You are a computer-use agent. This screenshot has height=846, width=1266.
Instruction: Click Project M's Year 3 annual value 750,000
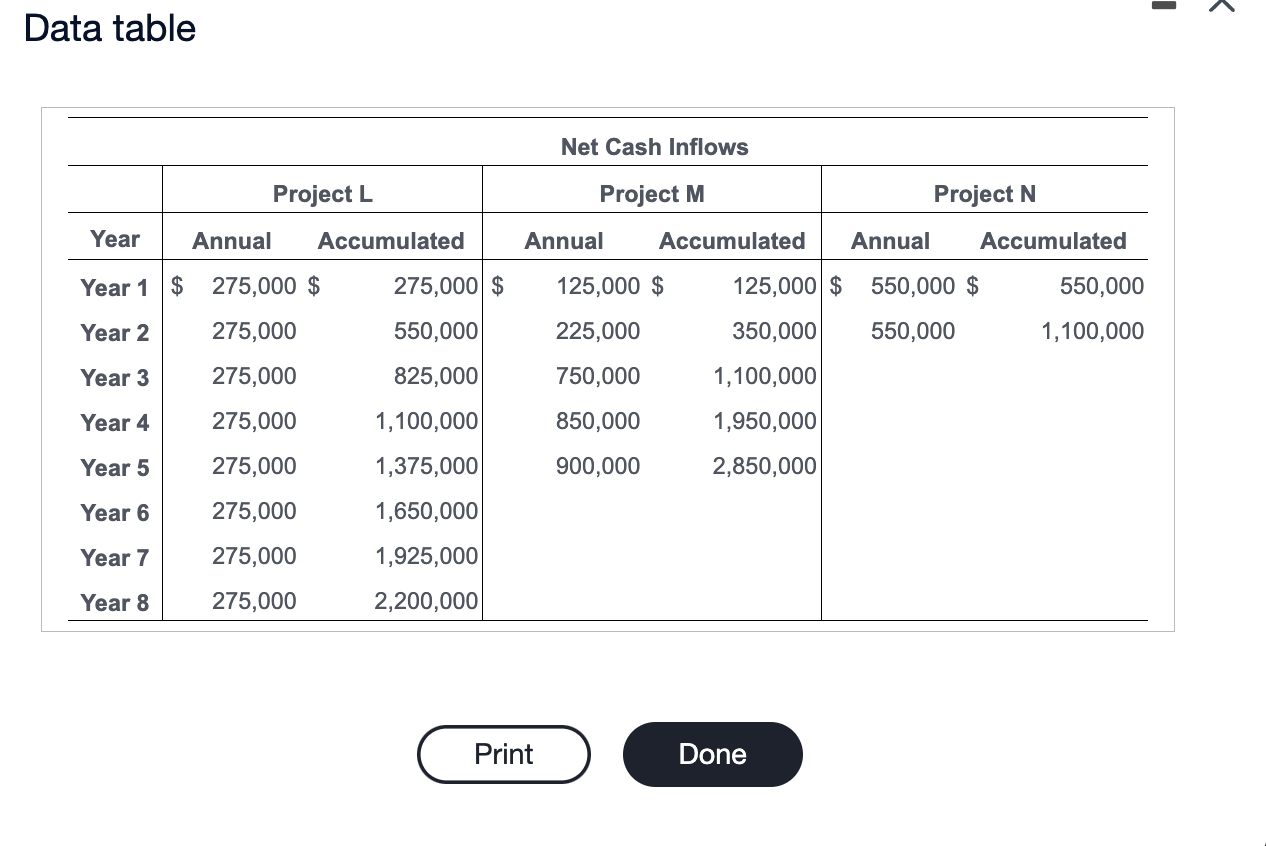coord(597,376)
